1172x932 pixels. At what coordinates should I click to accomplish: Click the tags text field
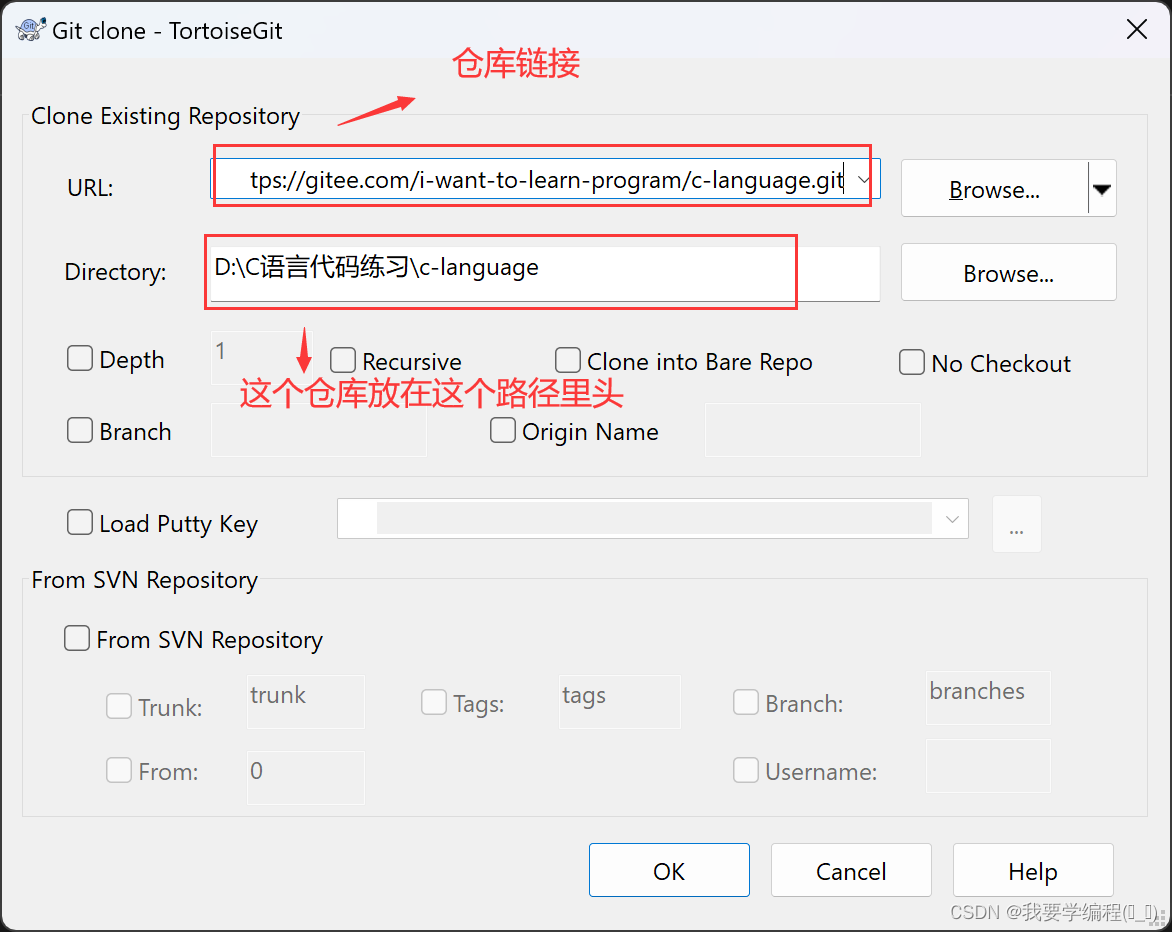(620, 702)
